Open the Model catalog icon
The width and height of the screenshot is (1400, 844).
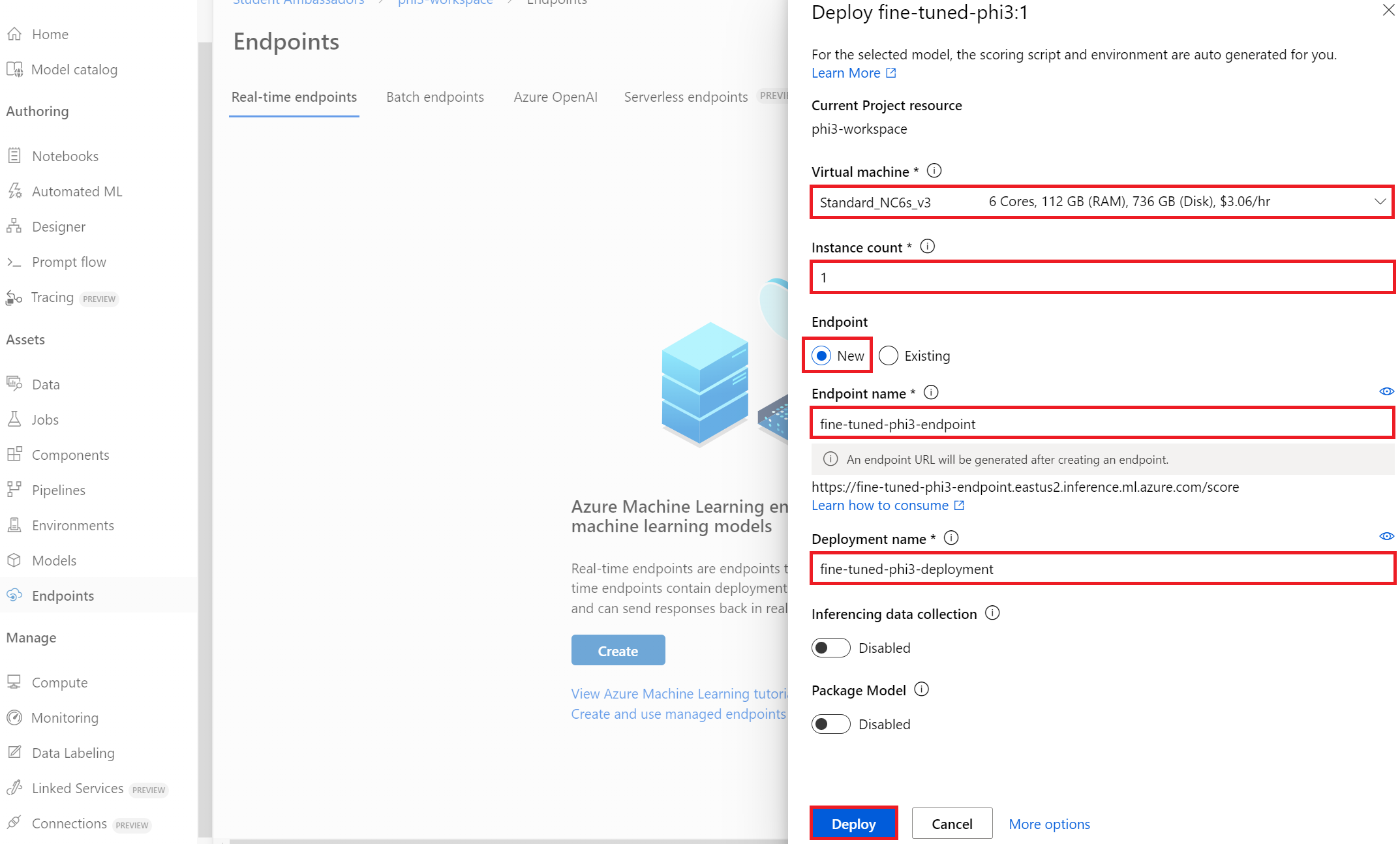coord(14,69)
